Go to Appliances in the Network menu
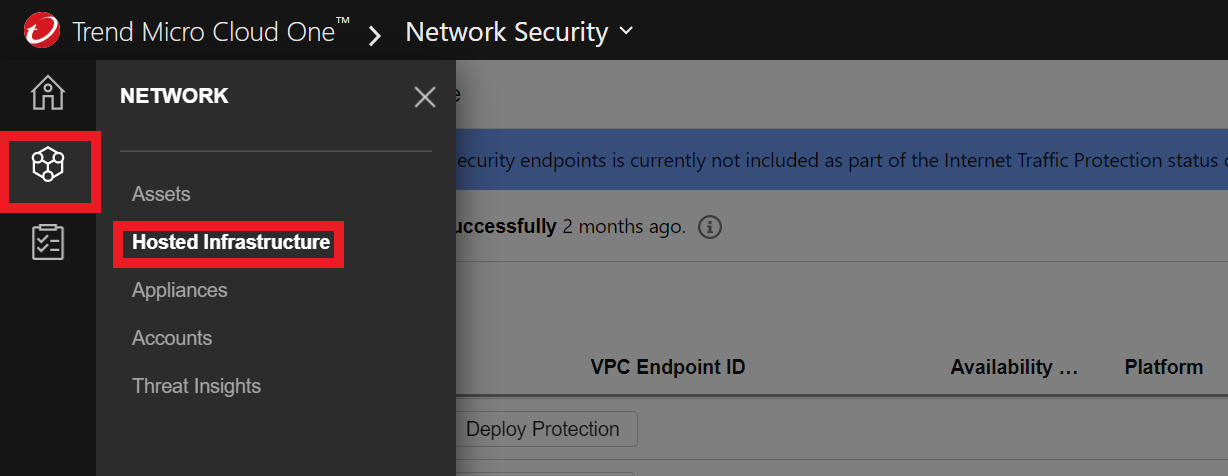The width and height of the screenshot is (1228, 476). coord(180,290)
